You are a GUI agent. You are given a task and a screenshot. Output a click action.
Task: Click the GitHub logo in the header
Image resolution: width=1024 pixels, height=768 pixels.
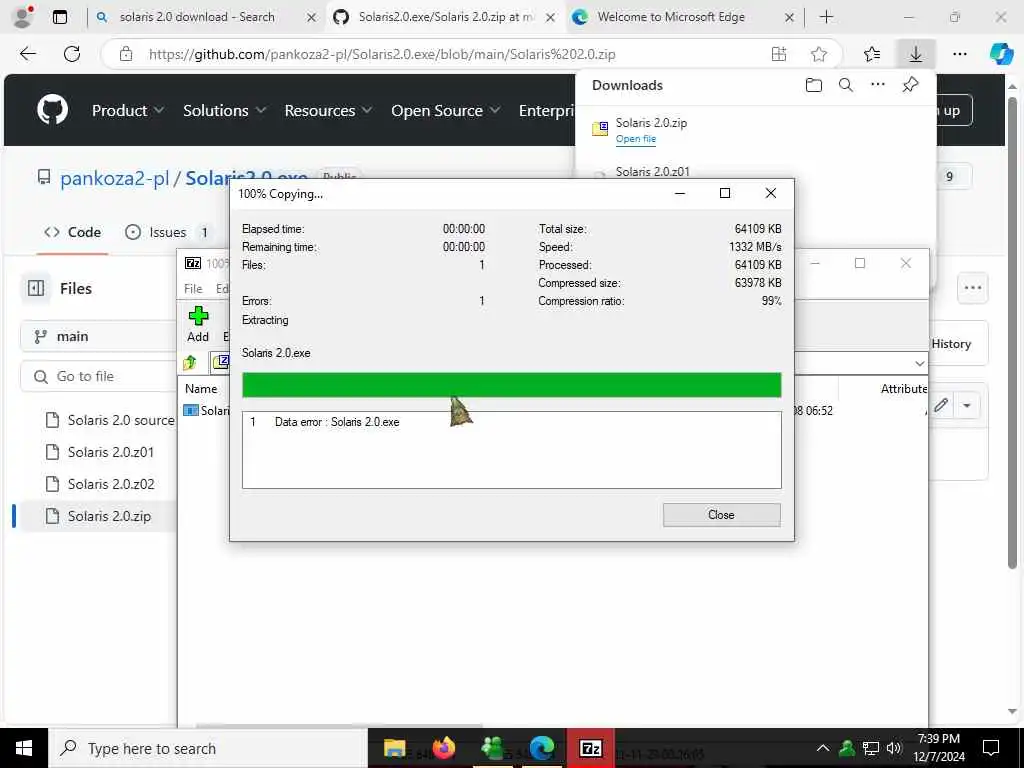[x=52, y=110]
